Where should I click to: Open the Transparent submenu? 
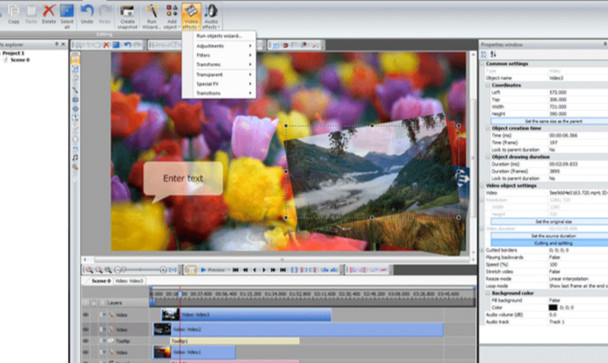pos(219,74)
